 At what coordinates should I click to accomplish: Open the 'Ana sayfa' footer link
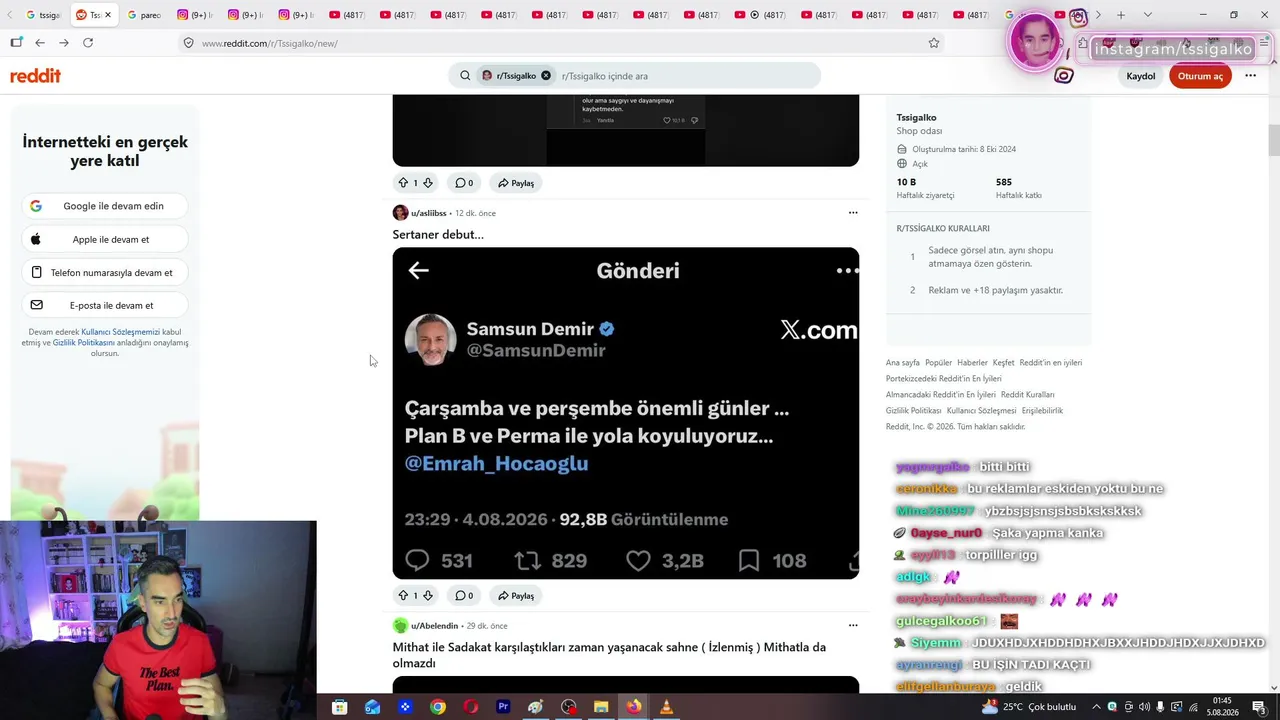point(903,363)
